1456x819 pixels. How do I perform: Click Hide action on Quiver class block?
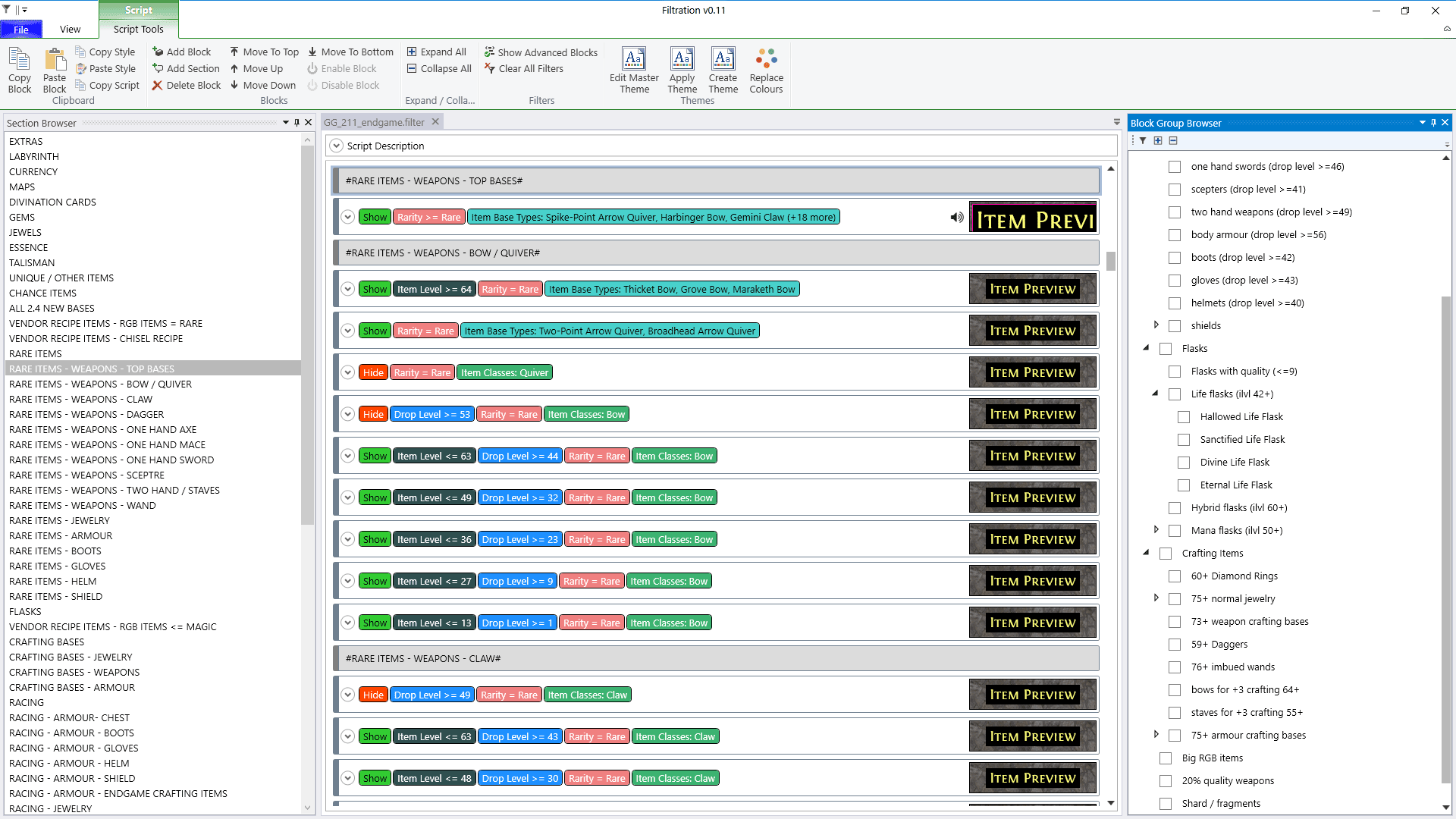[x=373, y=372]
